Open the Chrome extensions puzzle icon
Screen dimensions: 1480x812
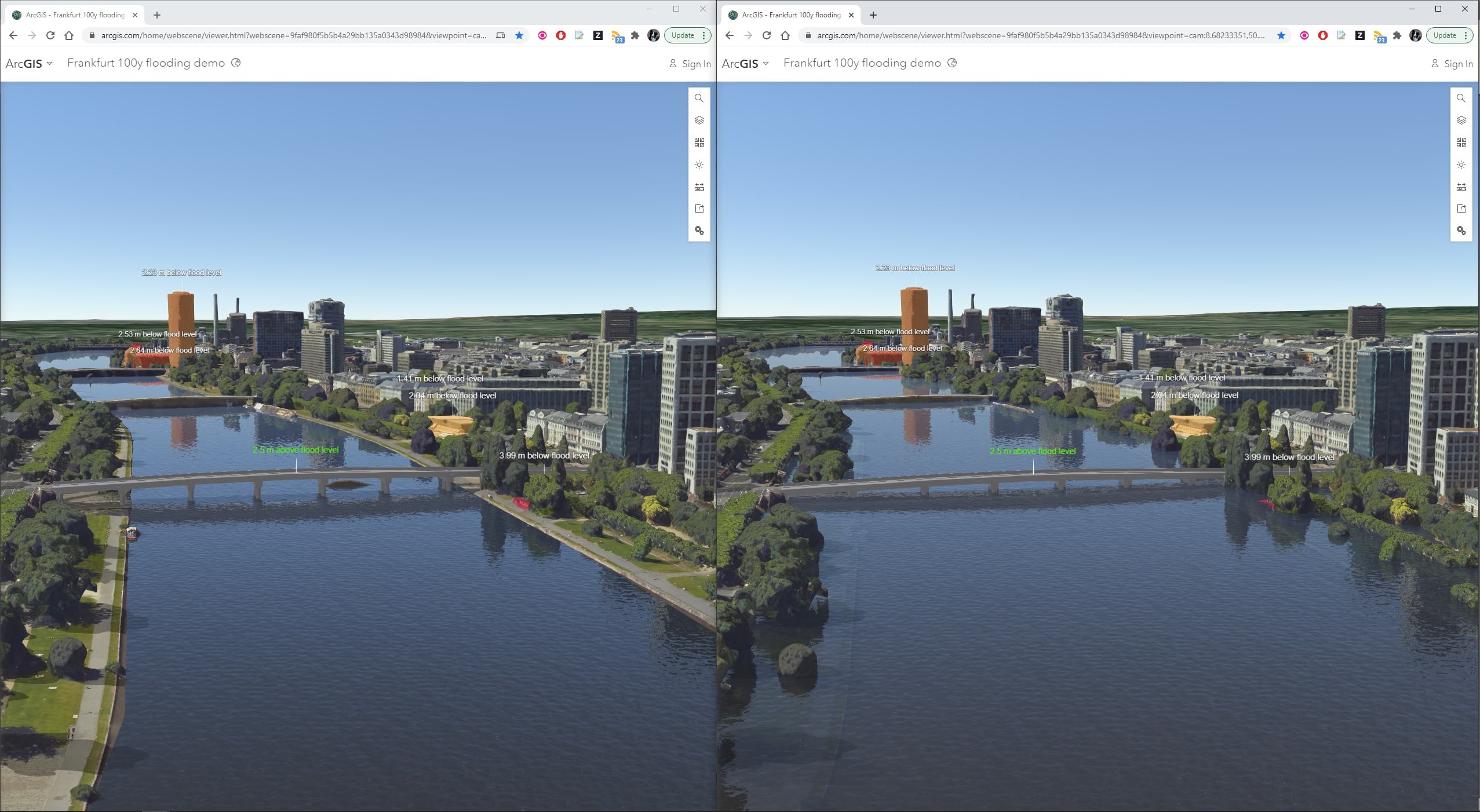(635, 35)
